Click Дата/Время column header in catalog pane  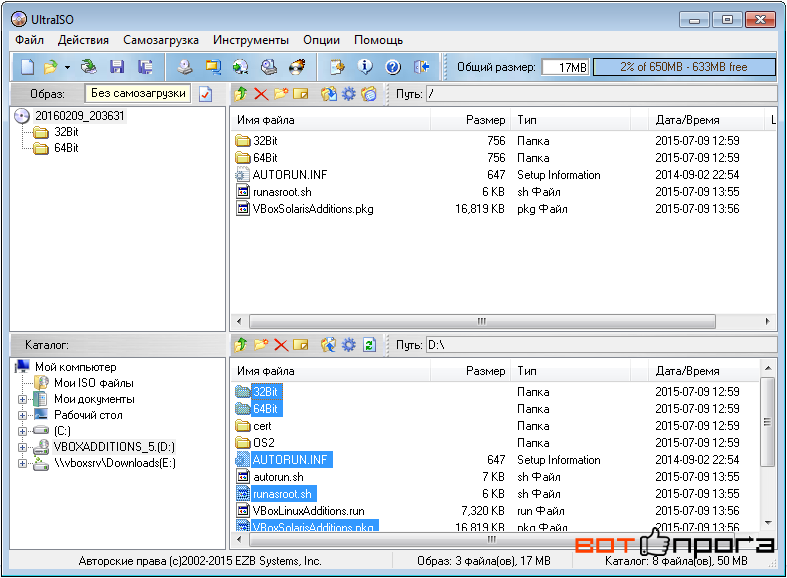[x=704, y=371]
